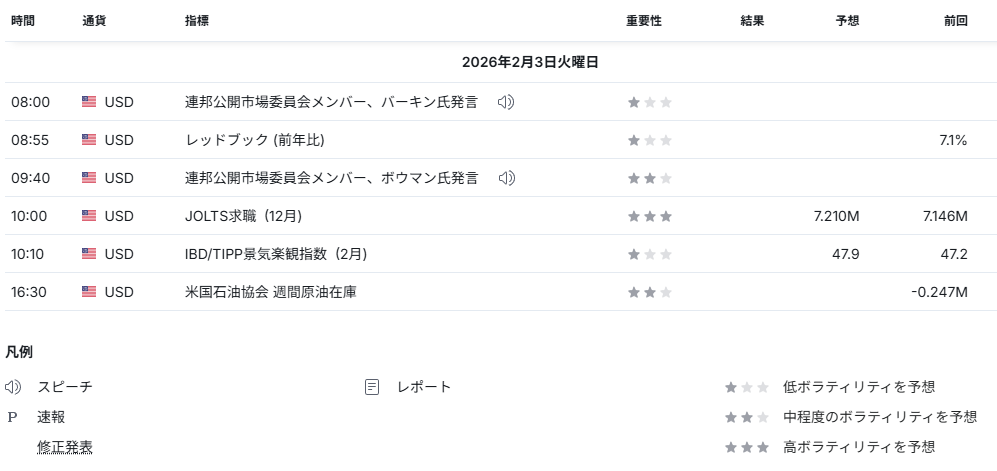Click the スピーチ speaker icon in the legend
The image size is (997, 471).
coord(13,387)
